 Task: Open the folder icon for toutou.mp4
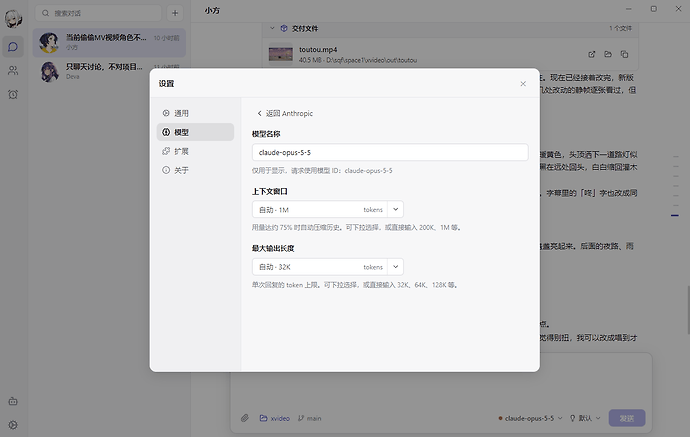pos(608,54)
